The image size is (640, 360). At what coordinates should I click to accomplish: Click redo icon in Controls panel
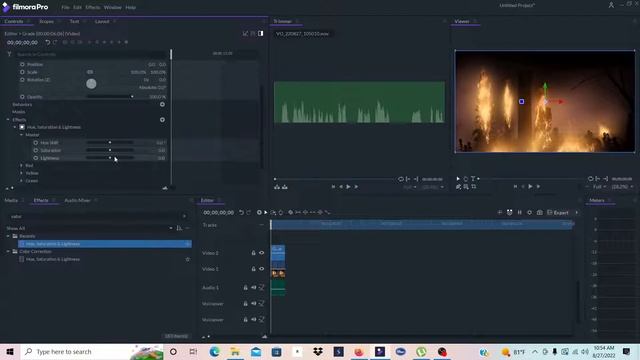[x=55, y=42]
